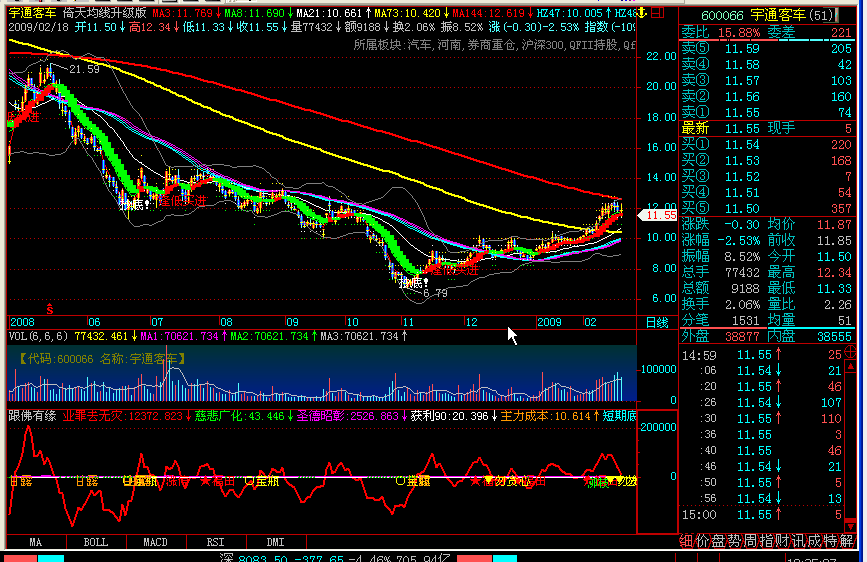Click the 量比 2.26 value

tap(838, 305)
